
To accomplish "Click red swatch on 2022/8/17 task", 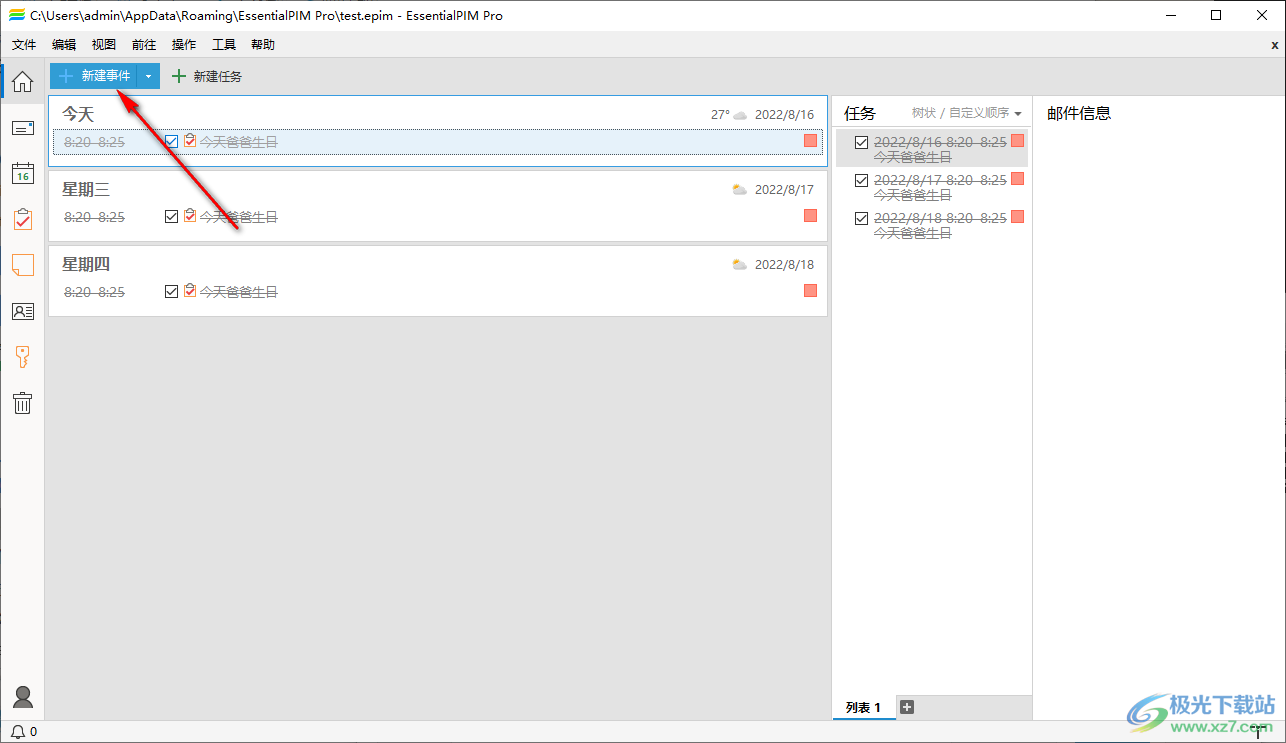I will coord(1017,179).
